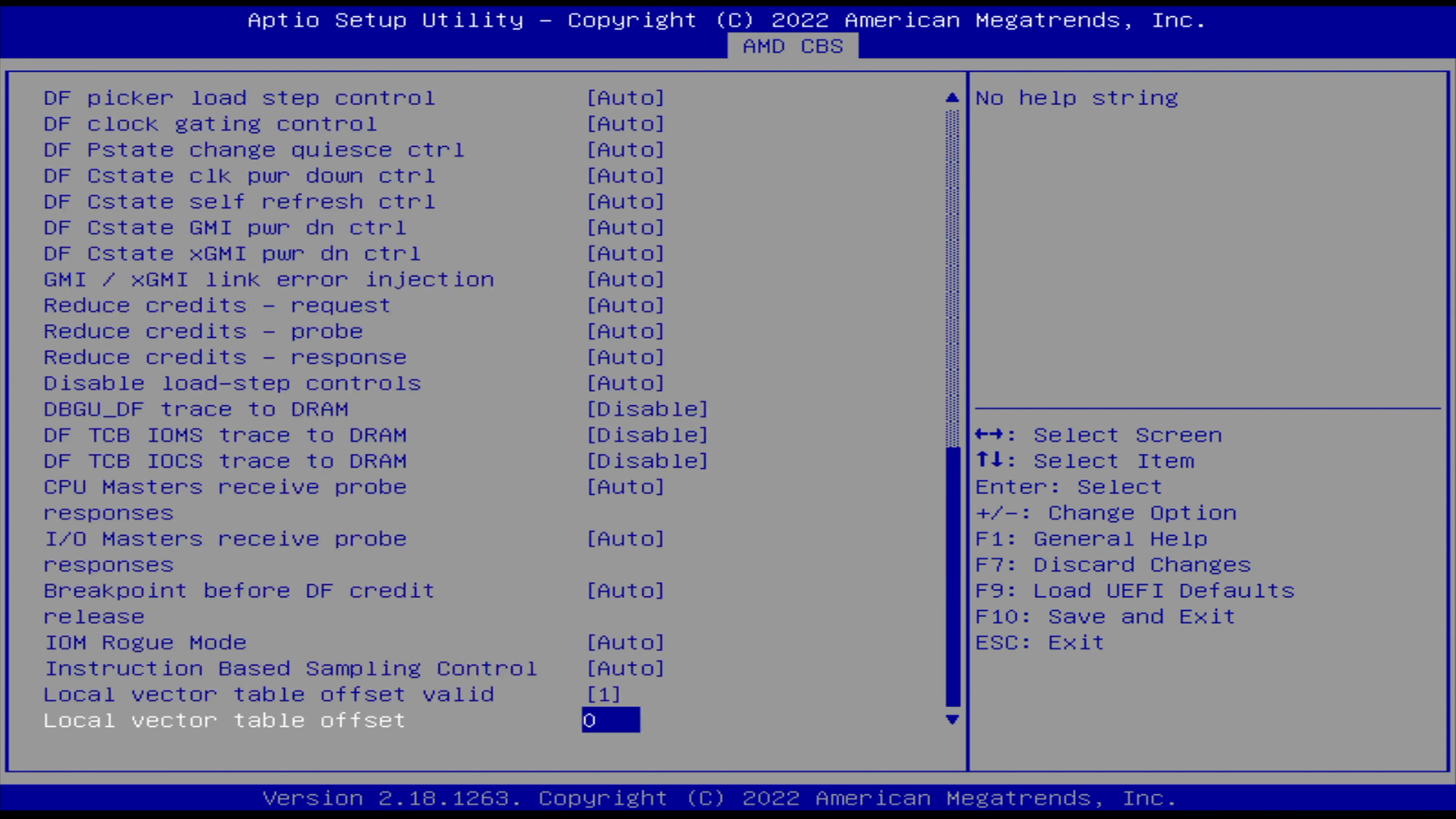The height and width of the screenshot is (819, 1456).
Task: Open GMI / xGMI link error injection value
Action: tap(625, 280)
